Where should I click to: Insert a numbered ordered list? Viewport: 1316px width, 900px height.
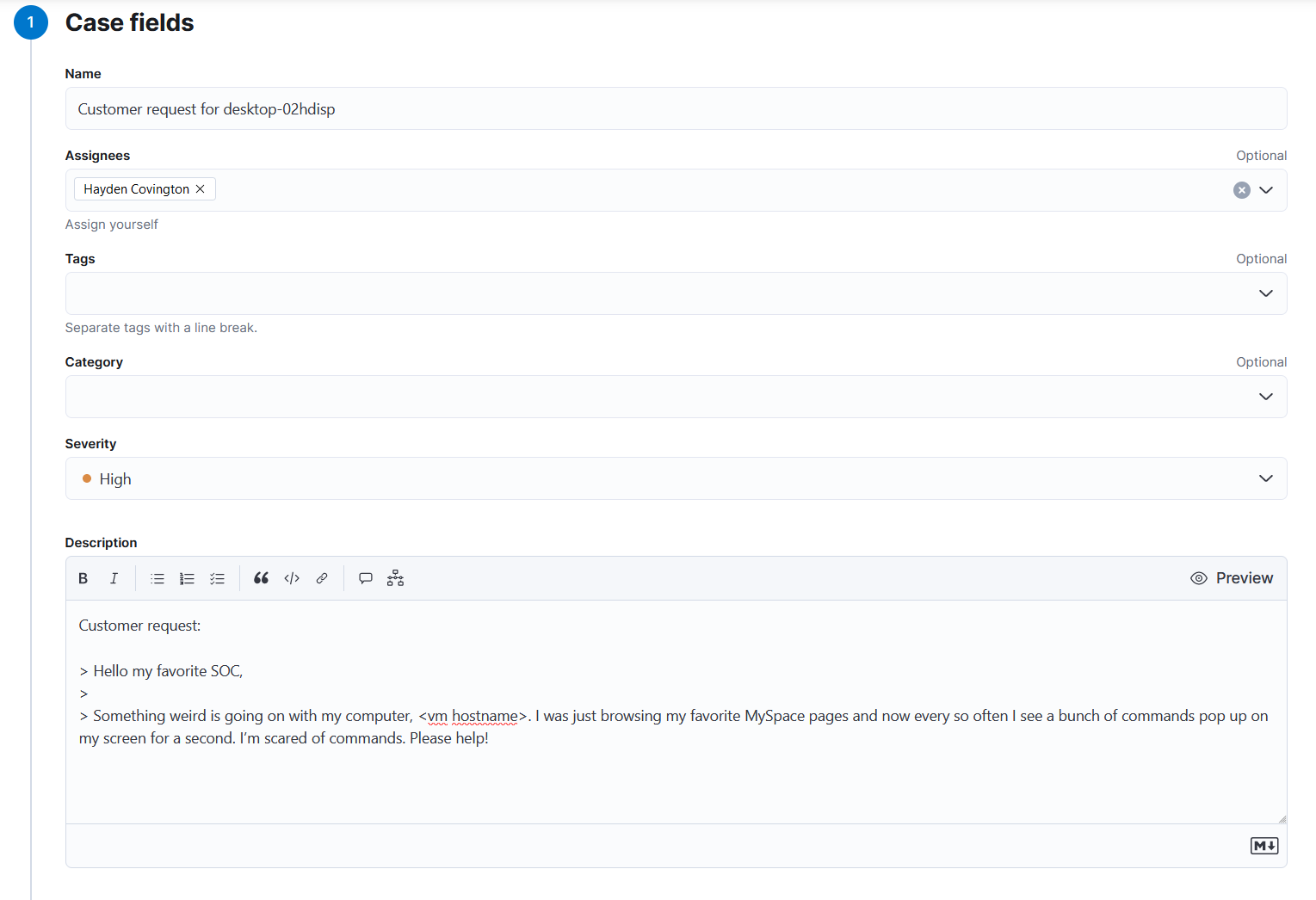187,578
